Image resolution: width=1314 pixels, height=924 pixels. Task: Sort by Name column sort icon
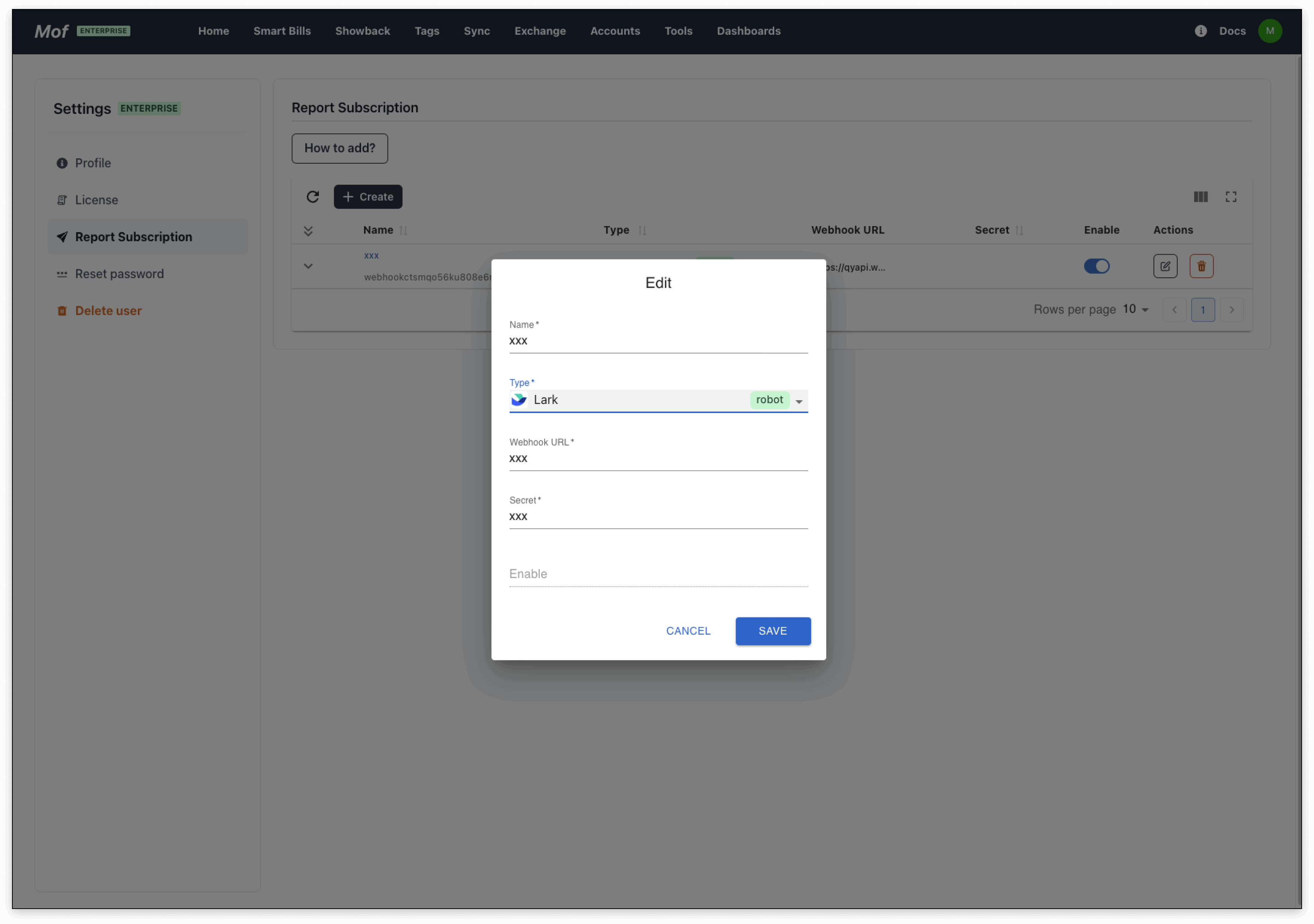coord(403,231)
